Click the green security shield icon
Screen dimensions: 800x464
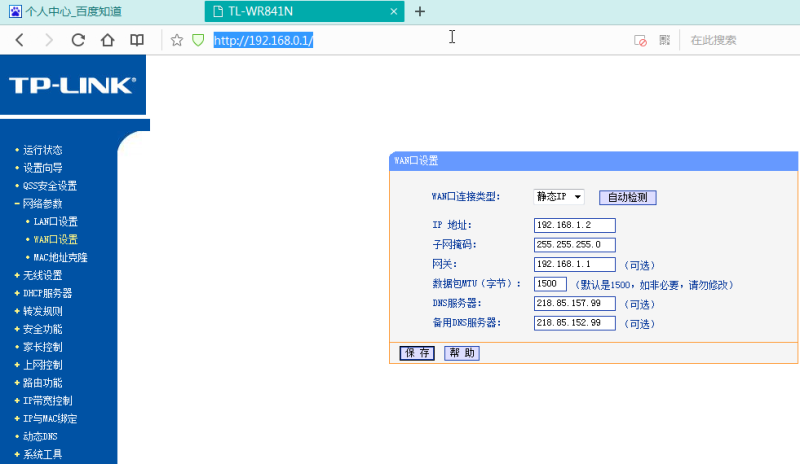pos(198,40)
